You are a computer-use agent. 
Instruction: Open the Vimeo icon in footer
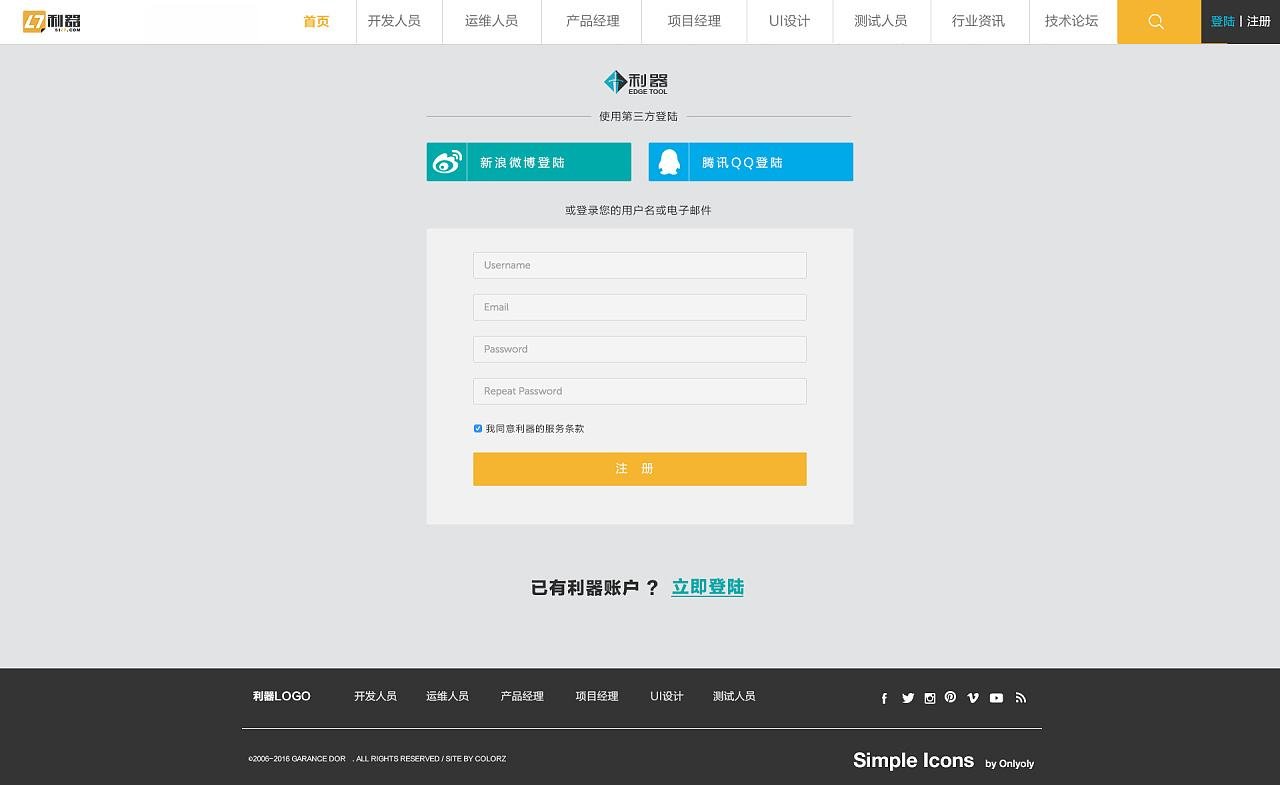click(x=973, y=697)
